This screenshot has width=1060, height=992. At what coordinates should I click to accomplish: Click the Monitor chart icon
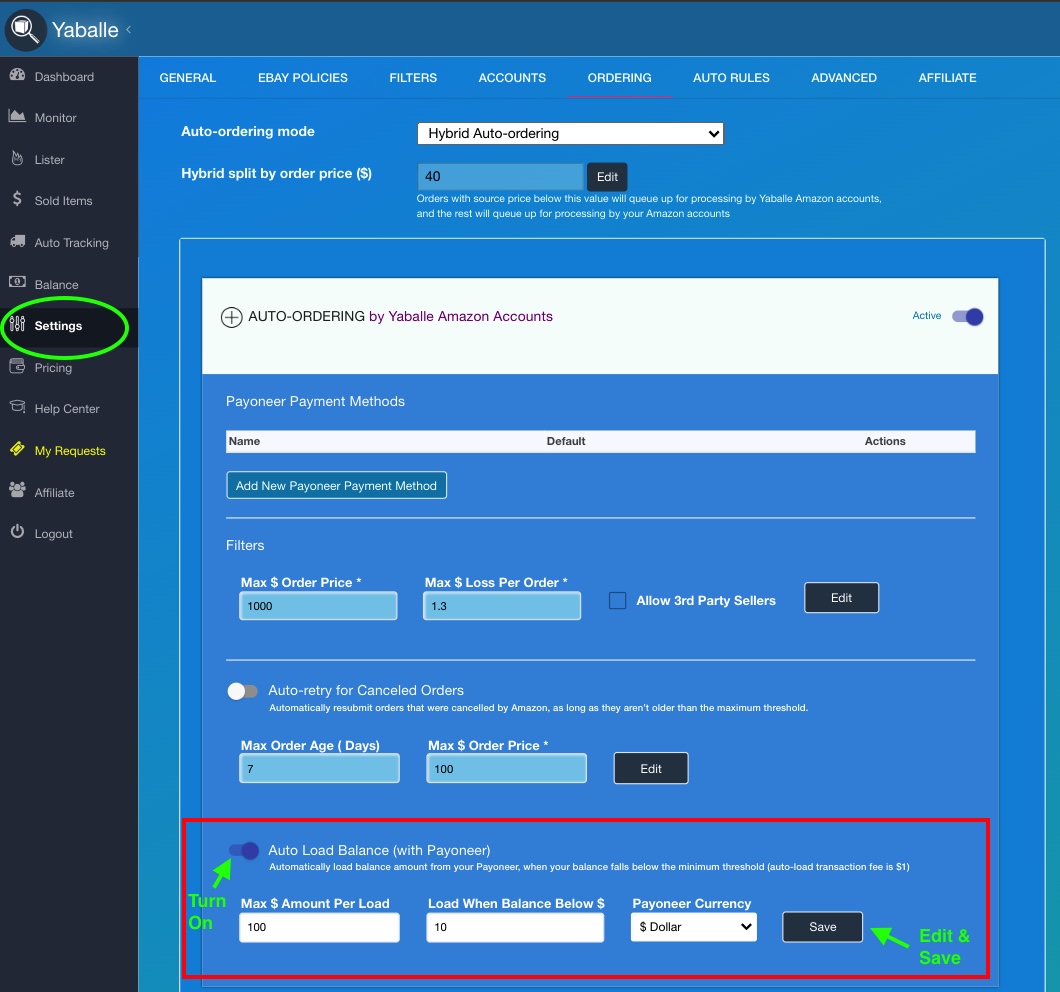(x=18, y=116)
